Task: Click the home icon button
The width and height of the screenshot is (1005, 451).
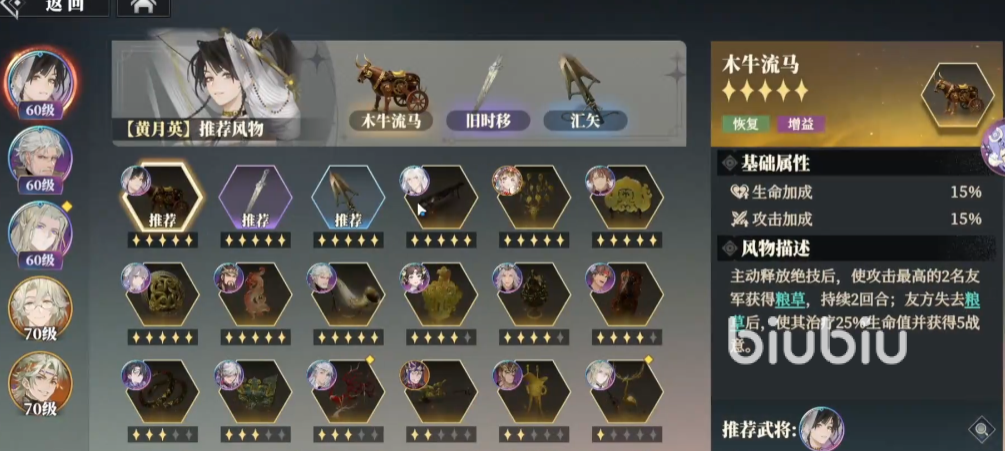Action: [144, 7]
